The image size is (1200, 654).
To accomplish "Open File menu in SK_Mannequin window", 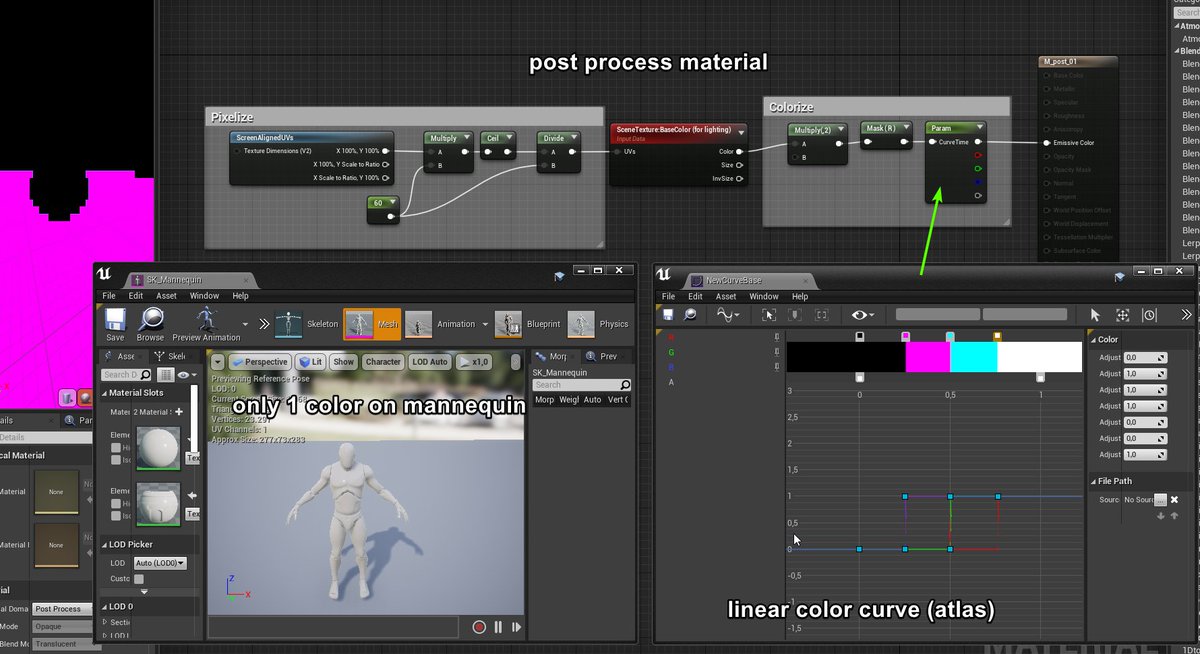I will 109,296.
